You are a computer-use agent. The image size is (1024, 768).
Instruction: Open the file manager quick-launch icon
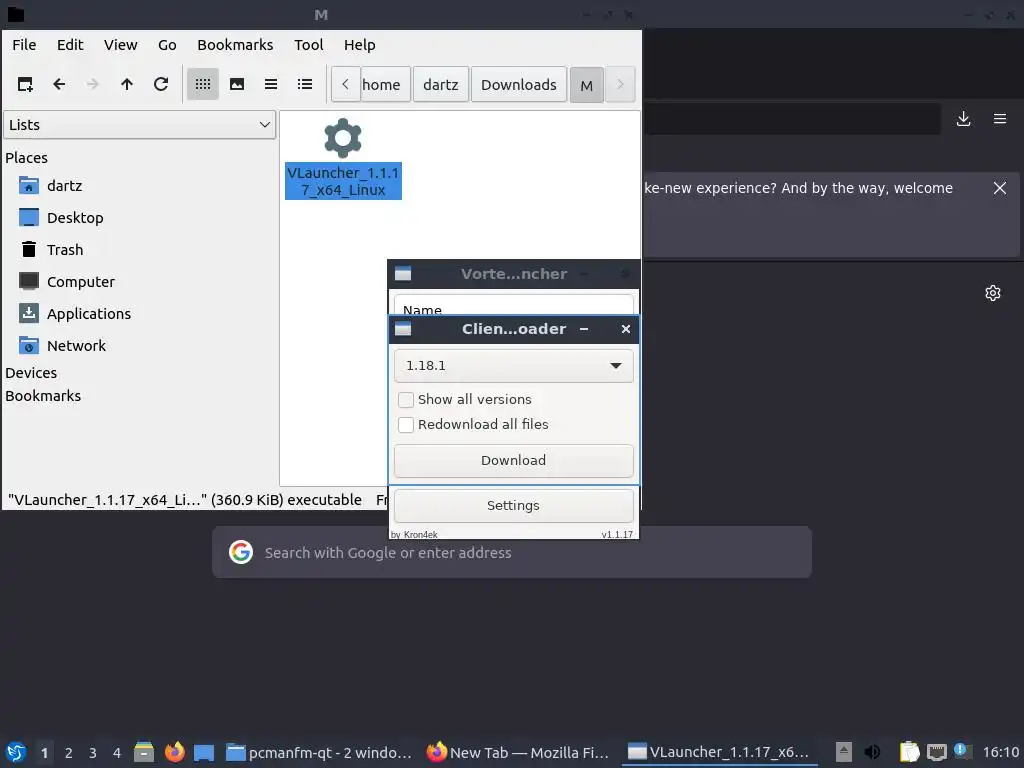[x=144, y=752]
